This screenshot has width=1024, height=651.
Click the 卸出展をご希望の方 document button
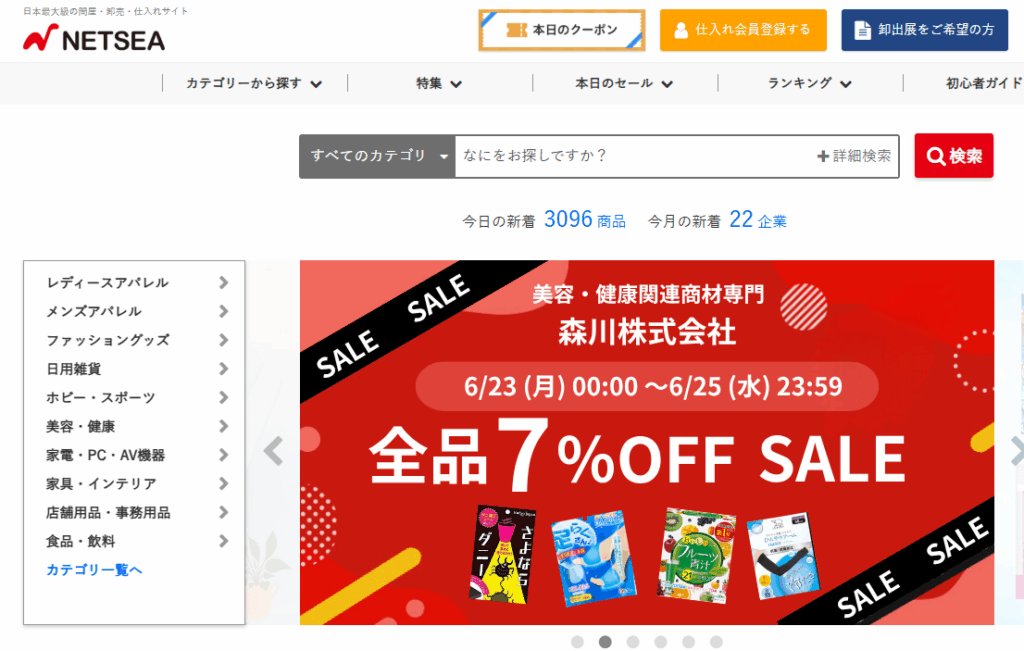point(924,30)
